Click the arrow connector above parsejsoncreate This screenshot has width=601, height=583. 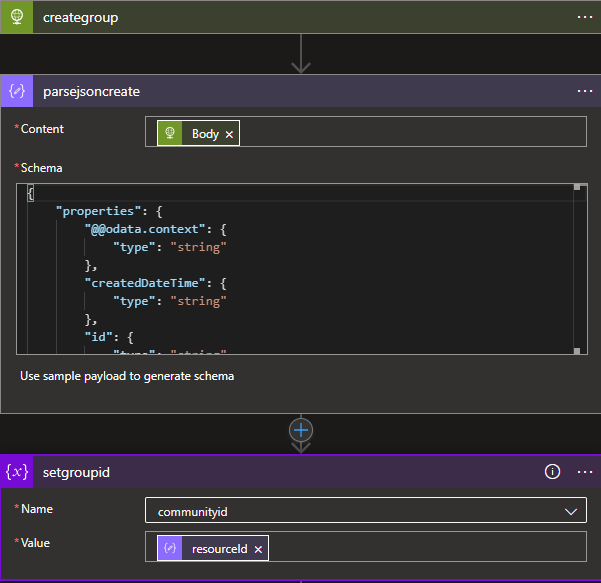coord(301,56)
